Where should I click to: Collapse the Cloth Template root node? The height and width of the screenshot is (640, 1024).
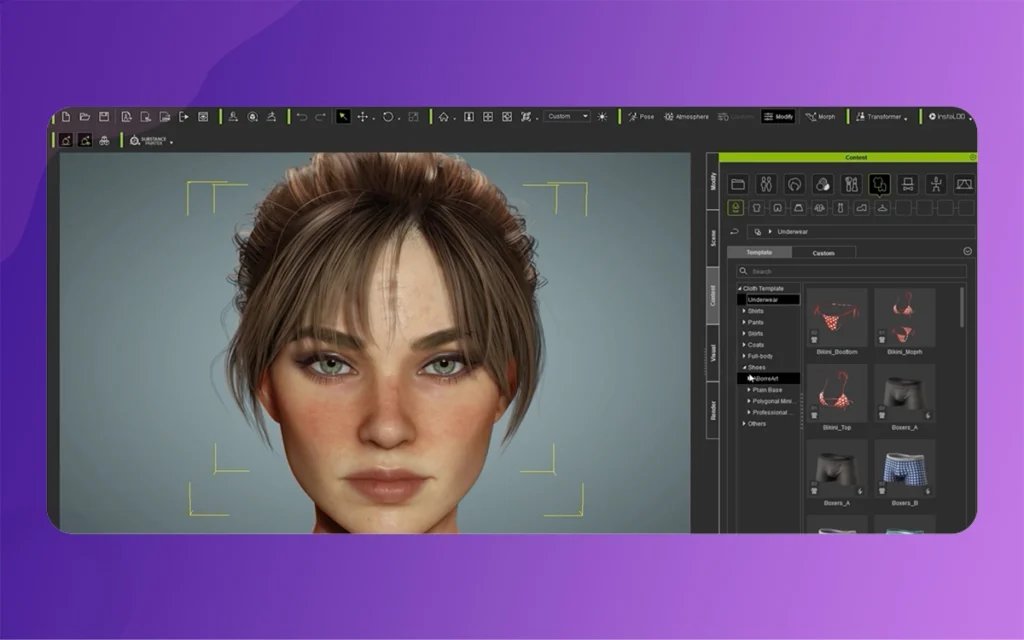coord(739,288)
